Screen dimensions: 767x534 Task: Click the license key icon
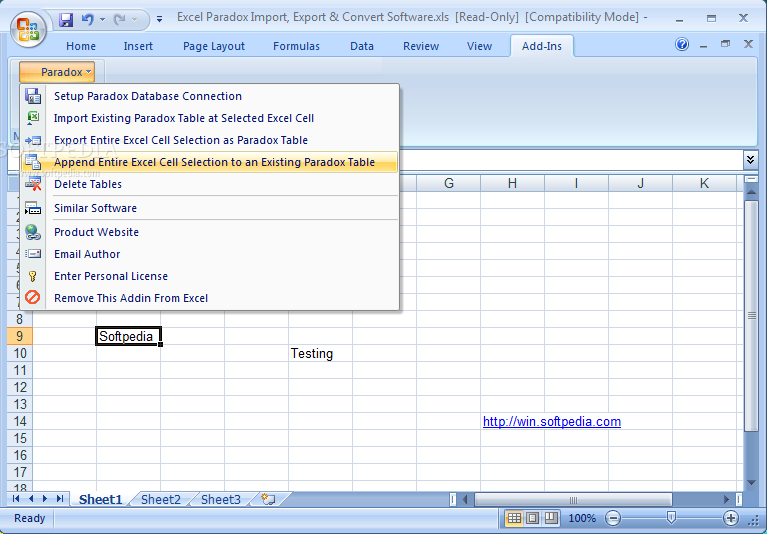33,276
